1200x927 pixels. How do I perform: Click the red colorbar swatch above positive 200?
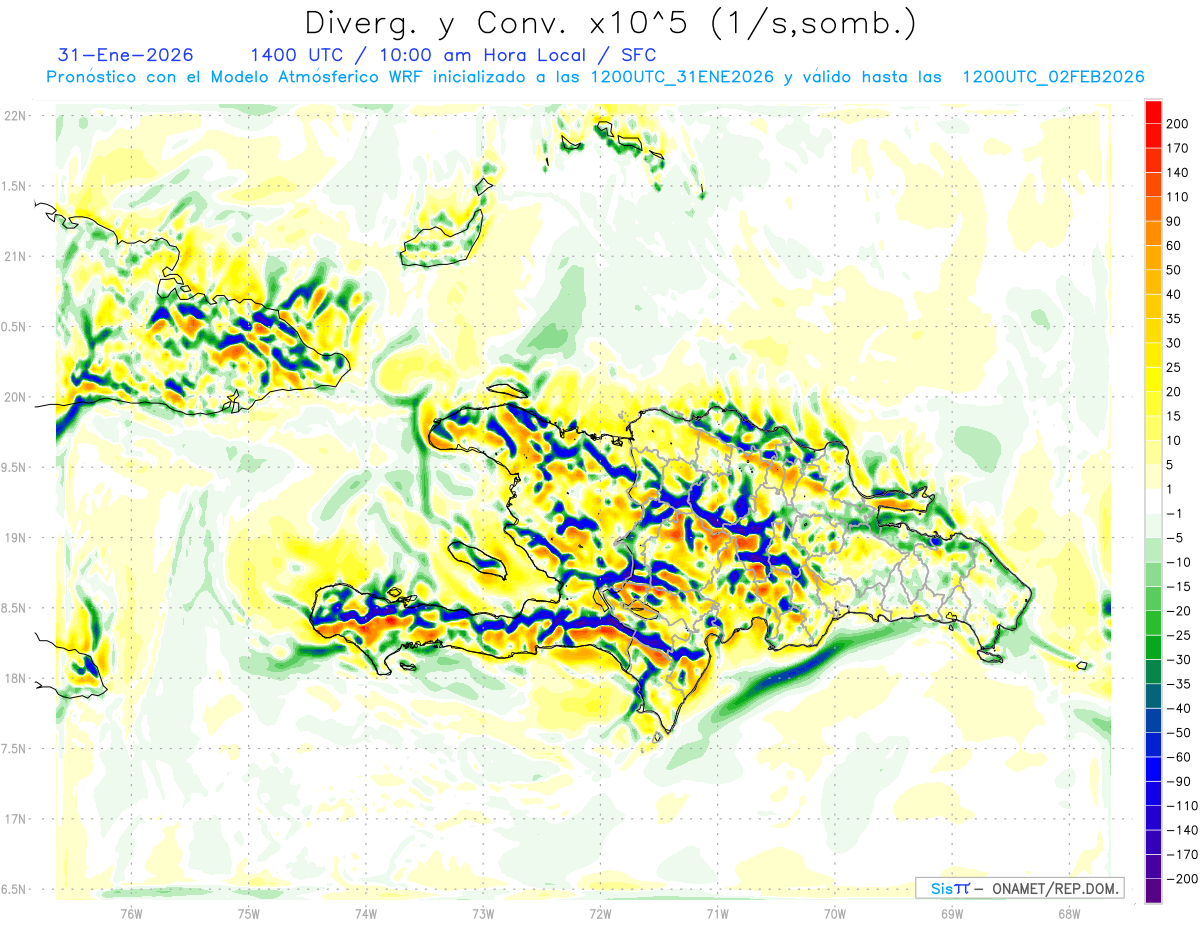1153,112
